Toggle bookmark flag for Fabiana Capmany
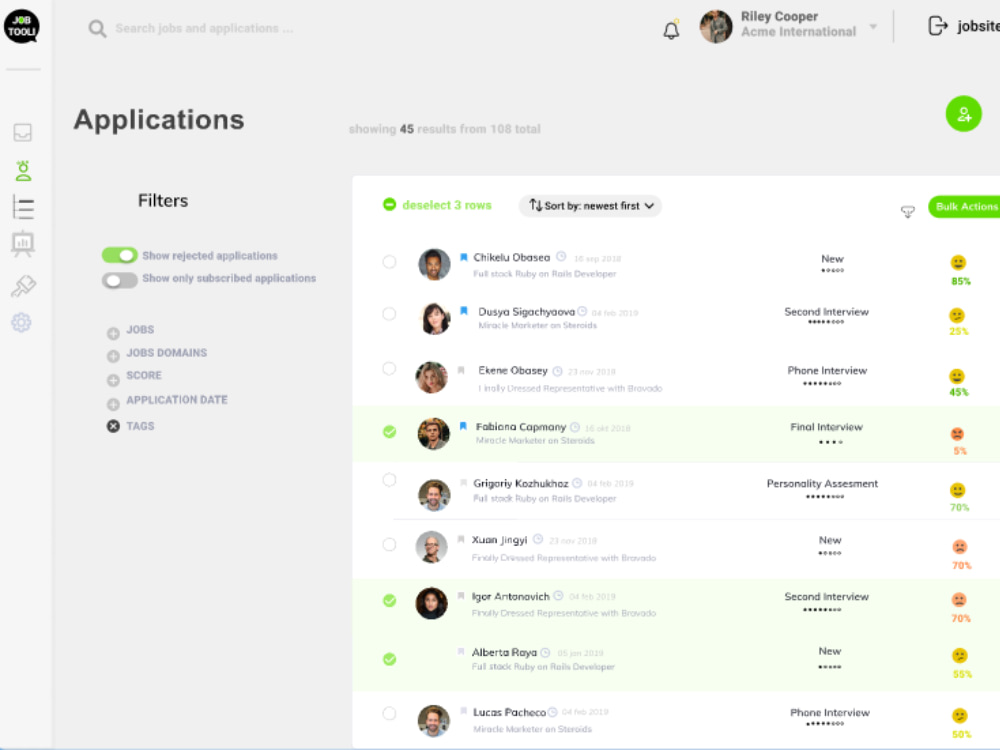The image size is (1000, 750). tap(463, 425)
